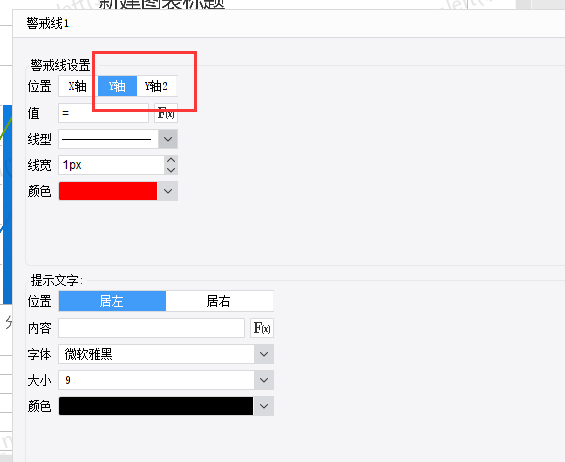The height and width of the screenshot is (462, 565).
Task: Click the black hint text color swatch
Action: tap(156, 406)
